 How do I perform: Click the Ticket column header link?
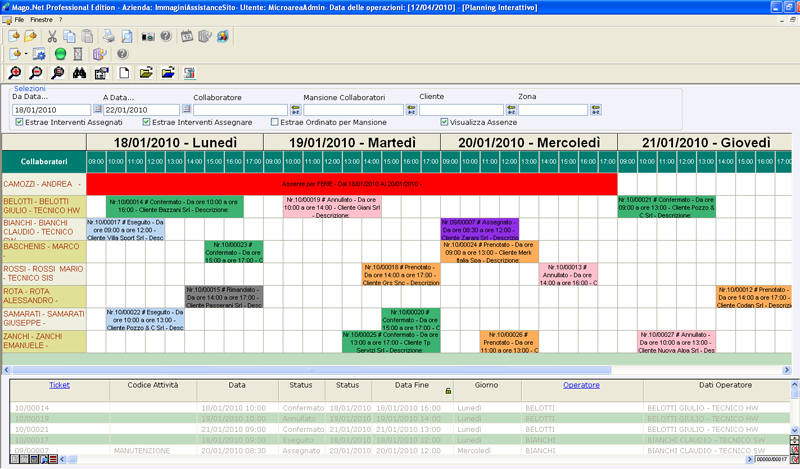[x=59, y=385]
